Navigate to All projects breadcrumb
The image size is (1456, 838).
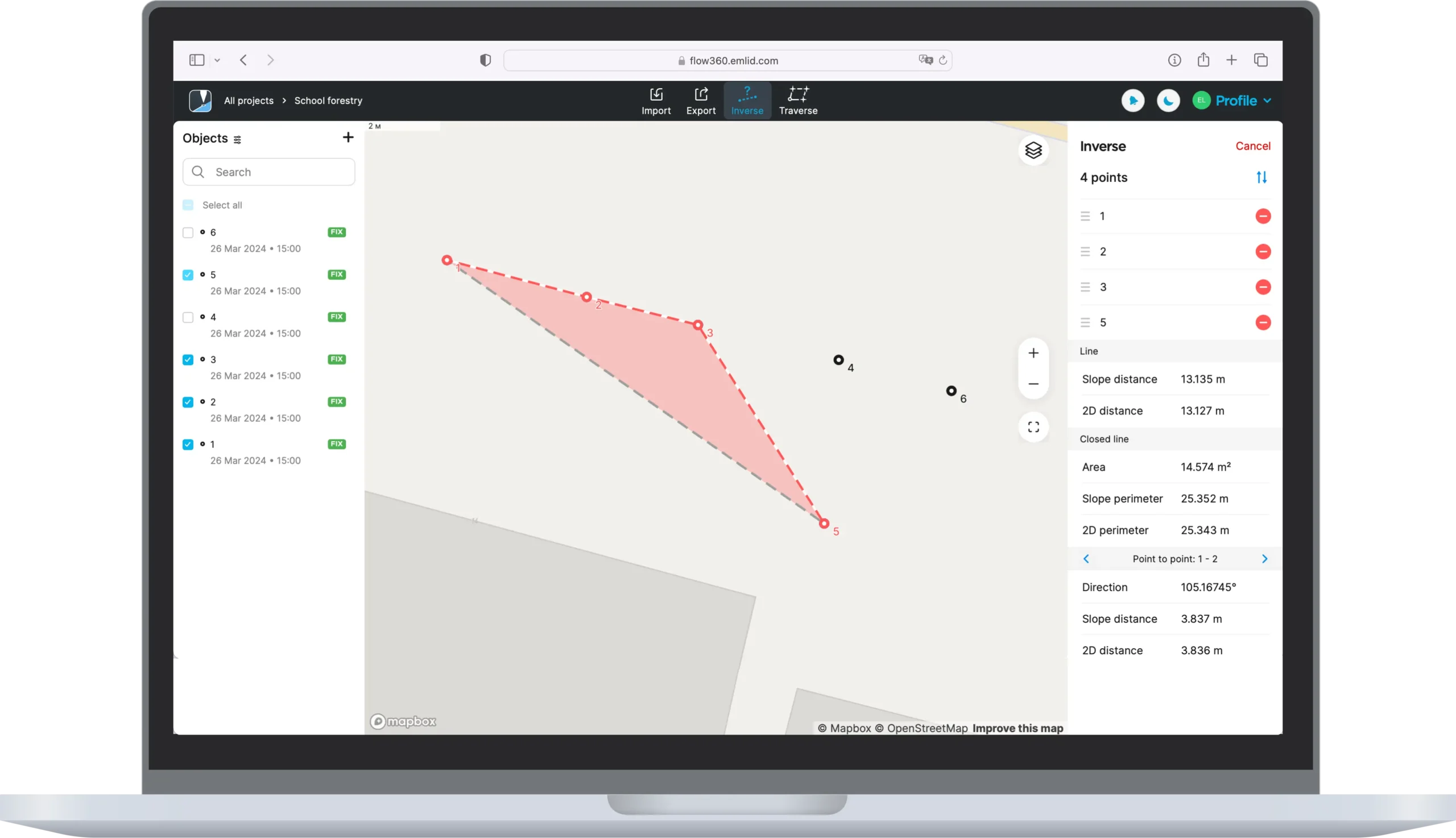pyautogui.click(x=249, y=101)
